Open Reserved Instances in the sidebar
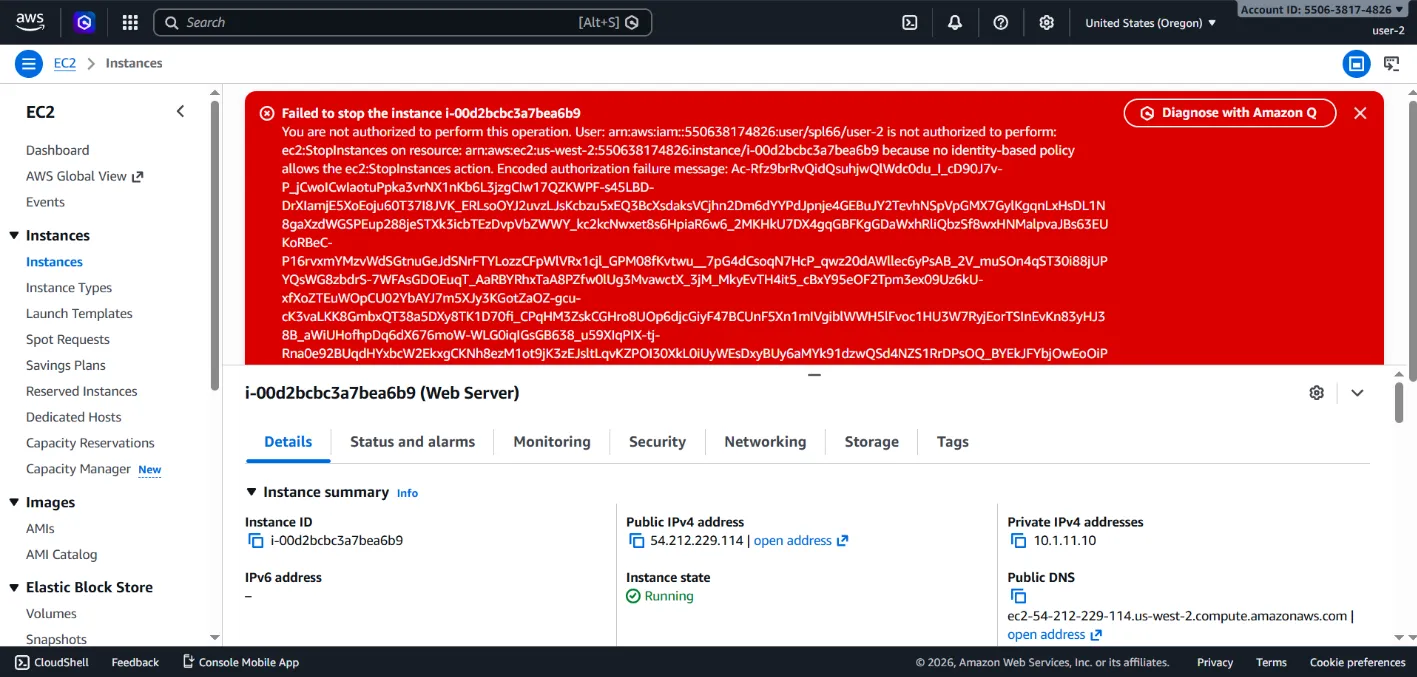Viewport: 1417px width, 677px height. (x=82, y=392)
